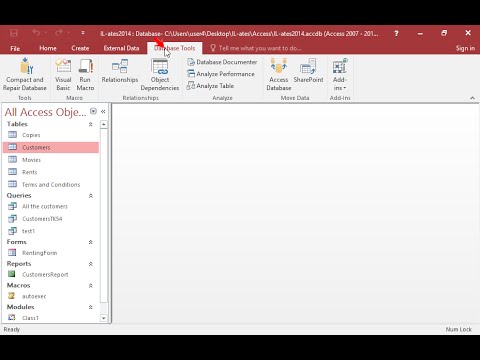Image resolution: width=480 pixels, height=360 pixels.
Task: Open the Relationships window
Action: click(x=120, y=71)
